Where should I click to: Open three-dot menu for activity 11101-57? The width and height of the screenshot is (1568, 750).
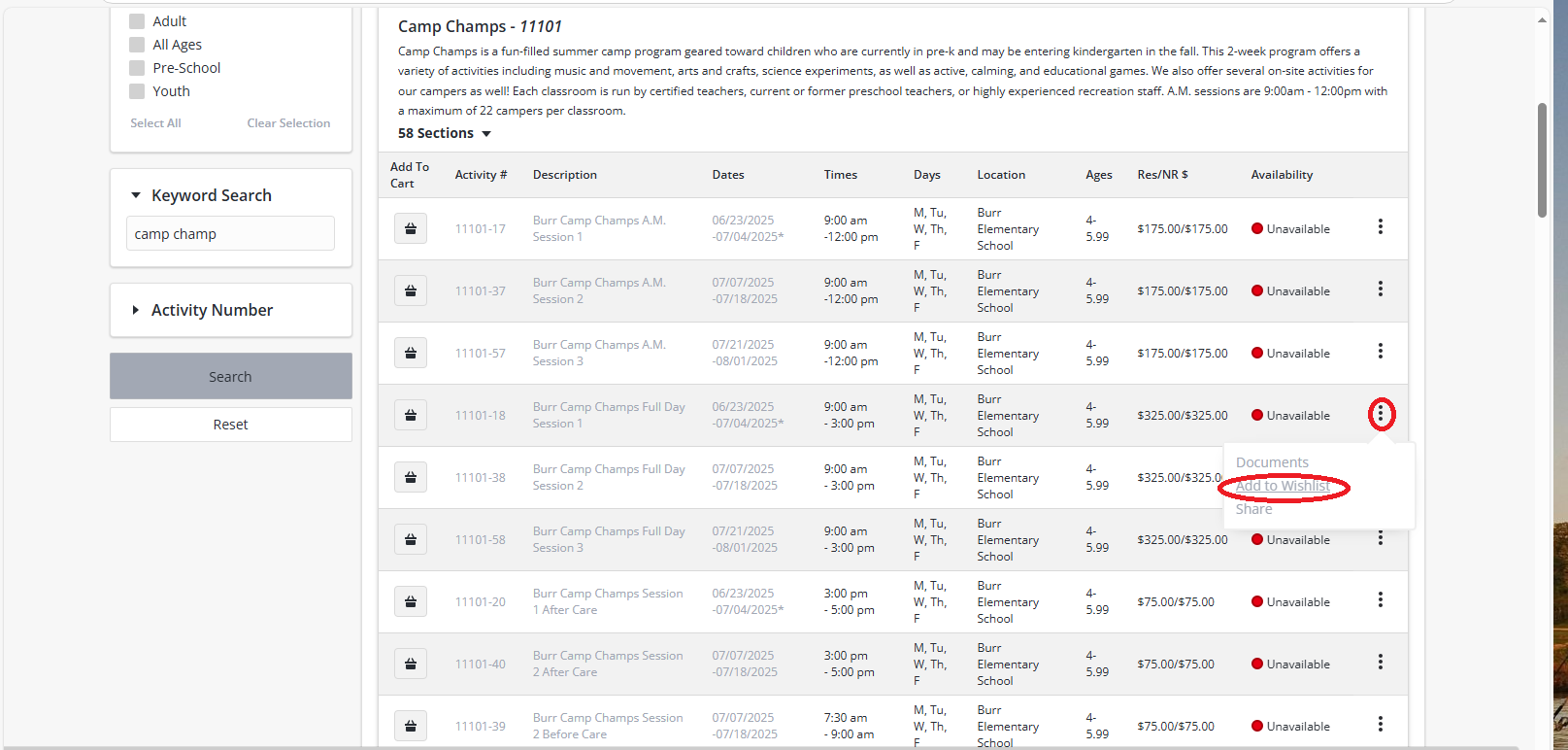click(x=1380, y=352)
